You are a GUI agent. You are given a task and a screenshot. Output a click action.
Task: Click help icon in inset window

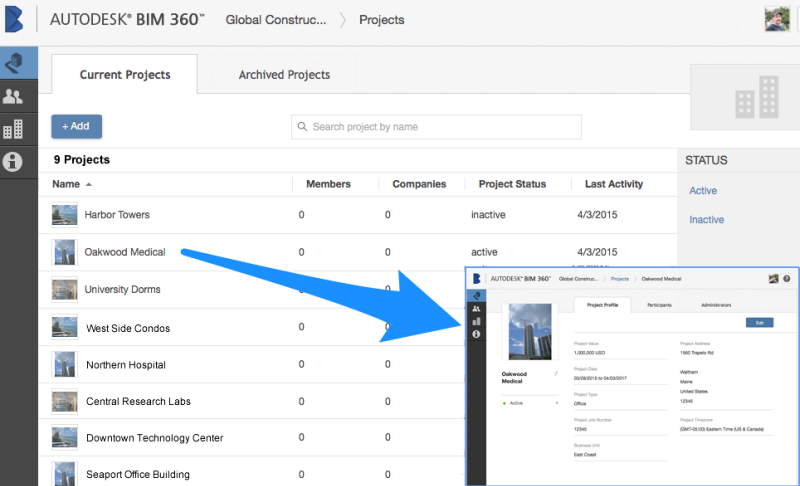click(787, 278)
